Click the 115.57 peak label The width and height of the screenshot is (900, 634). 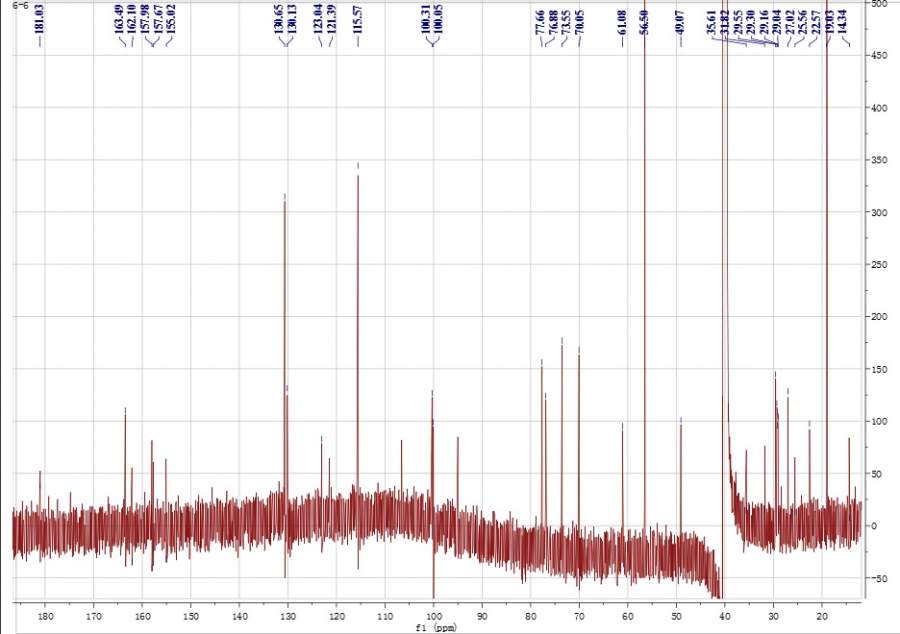click(358, 18)
